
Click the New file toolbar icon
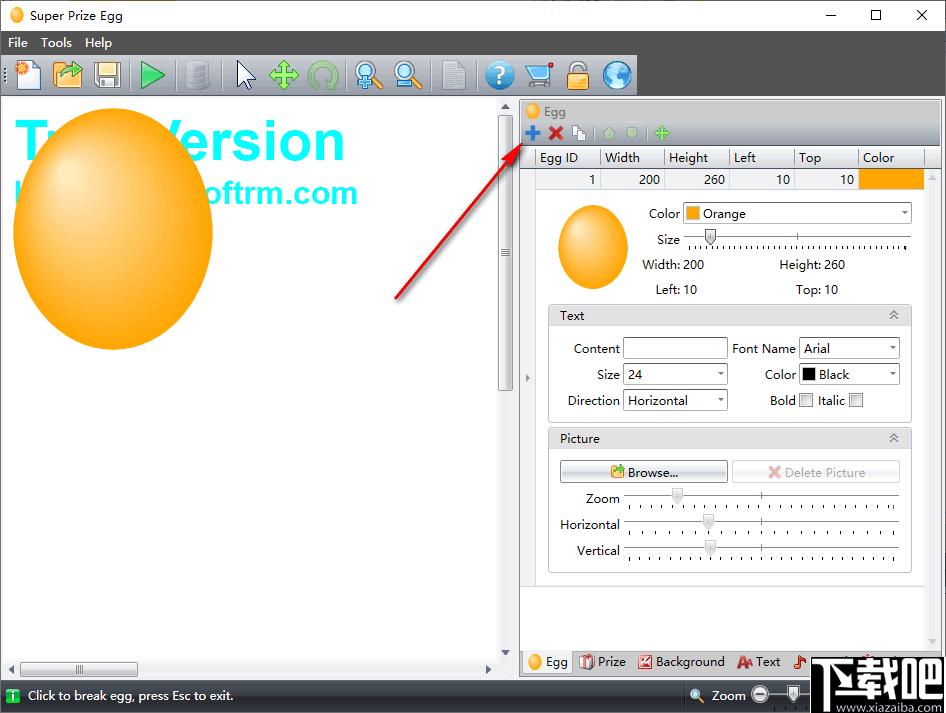tap(27, 75)
